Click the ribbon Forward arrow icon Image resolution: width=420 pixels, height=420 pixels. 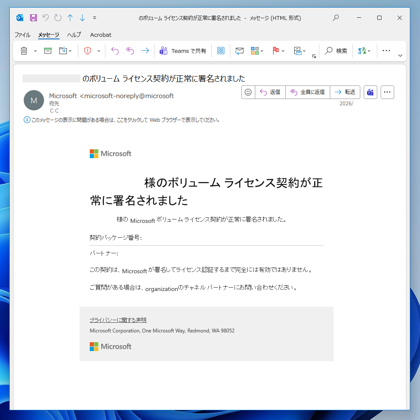coord(145,51)
